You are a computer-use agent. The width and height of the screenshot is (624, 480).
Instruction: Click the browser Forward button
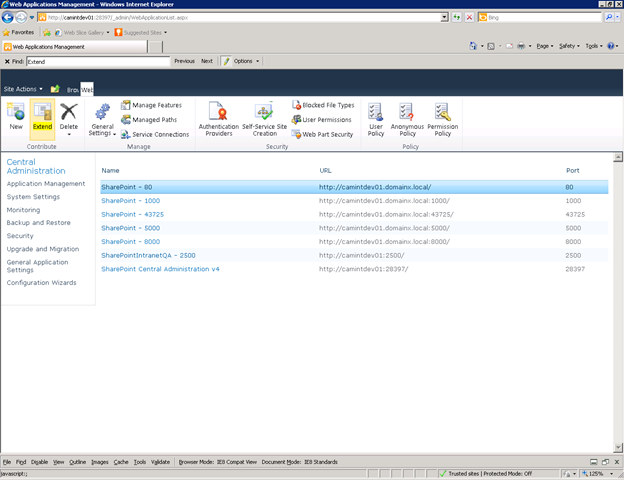[x=21, y=18]
